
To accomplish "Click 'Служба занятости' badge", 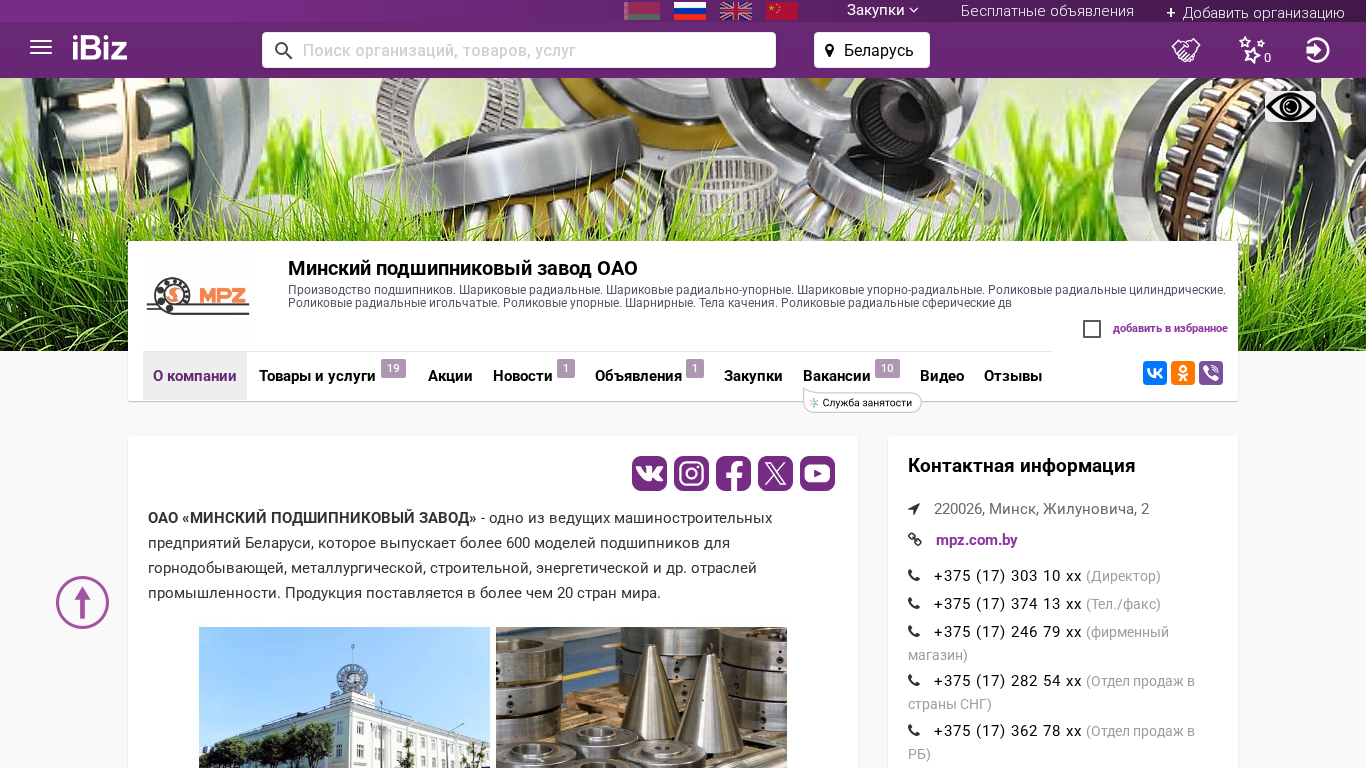I will click(x=862, y=403).
